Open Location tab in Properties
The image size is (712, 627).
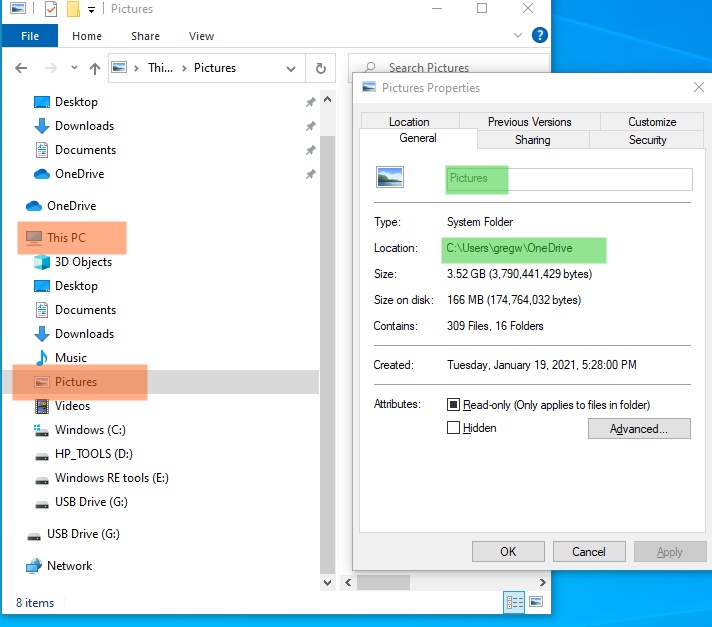[x=409, y=122]
